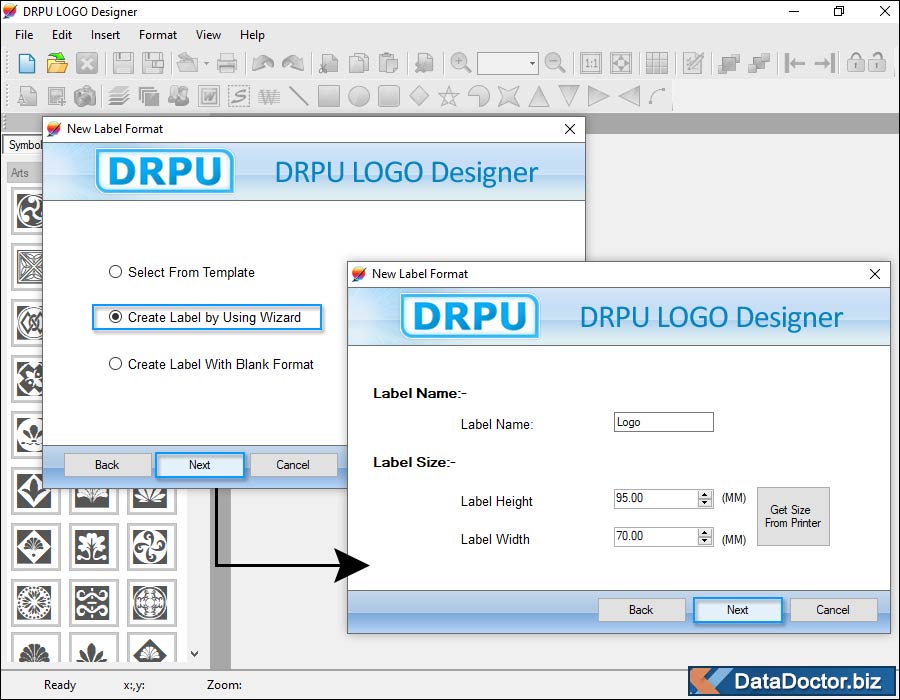900x700 pixels.
Task: Select the Arts category header in the symbol panel
Action: pos(24,172)
